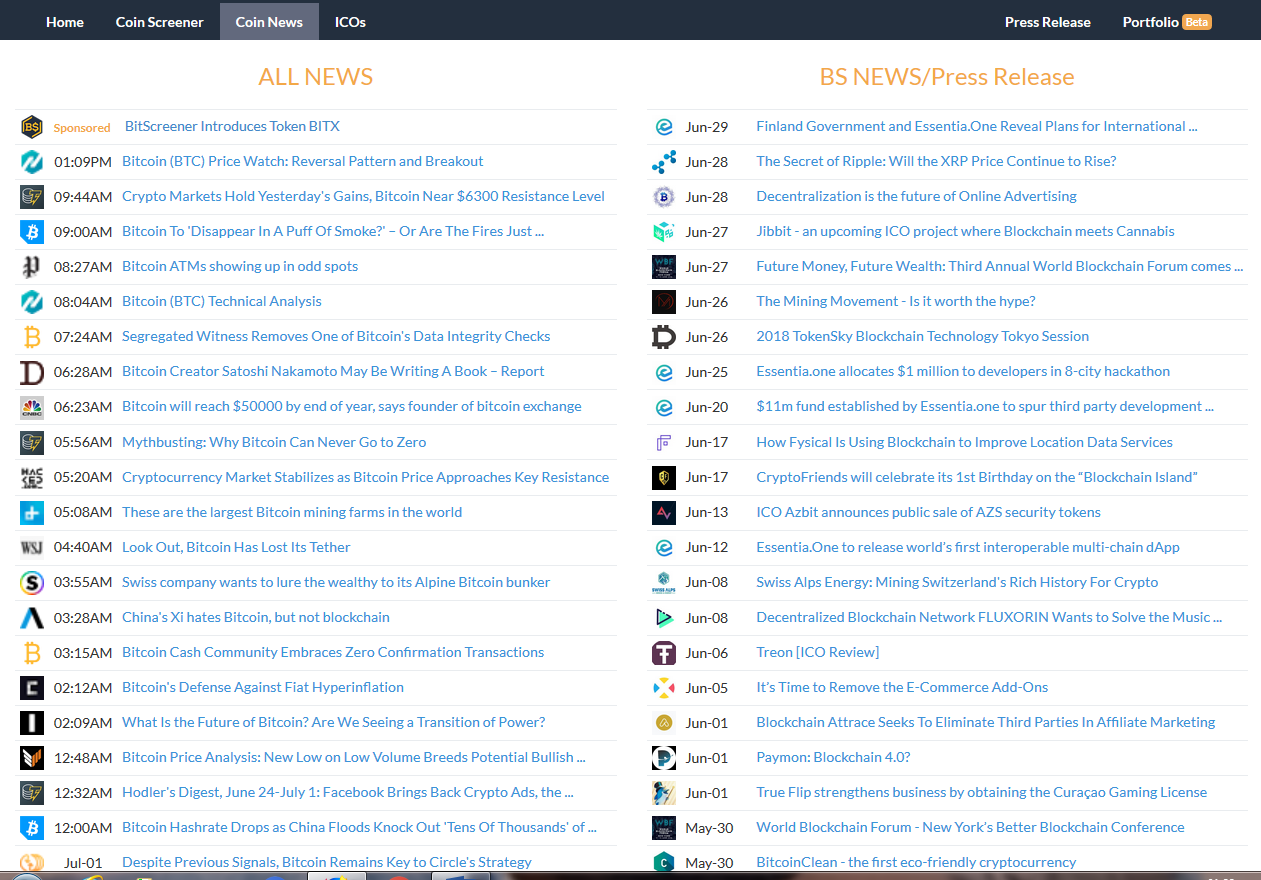Click source icon beside 'Bitcoin ATMs showing up in odd spots'
The height and width of the screenshot is (880, 1261).
[x=32, y=267]
